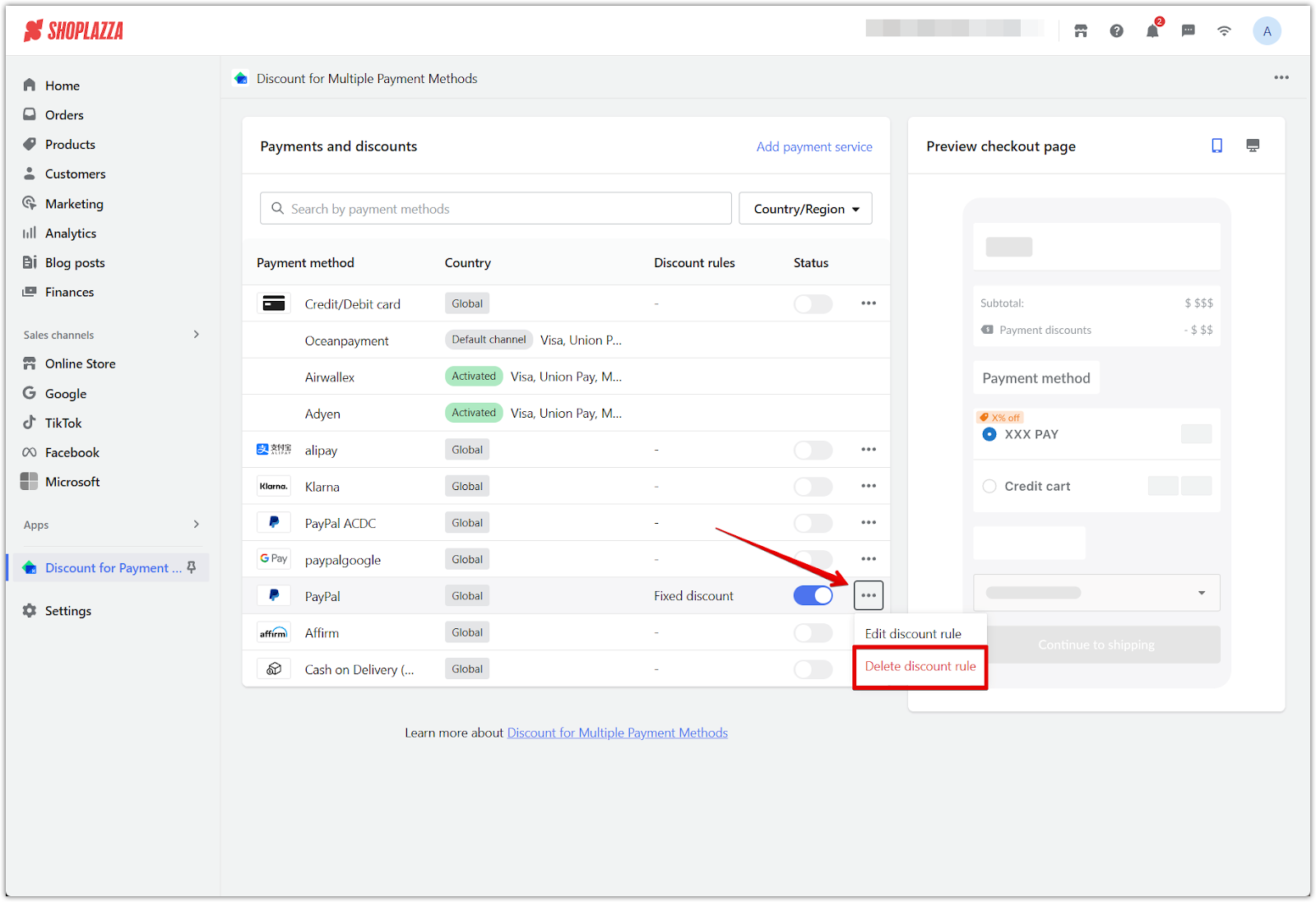The height and width of the screenshot is (902, 1316).
Task: Open page options three-dot menu in header
Action: 1281,78
